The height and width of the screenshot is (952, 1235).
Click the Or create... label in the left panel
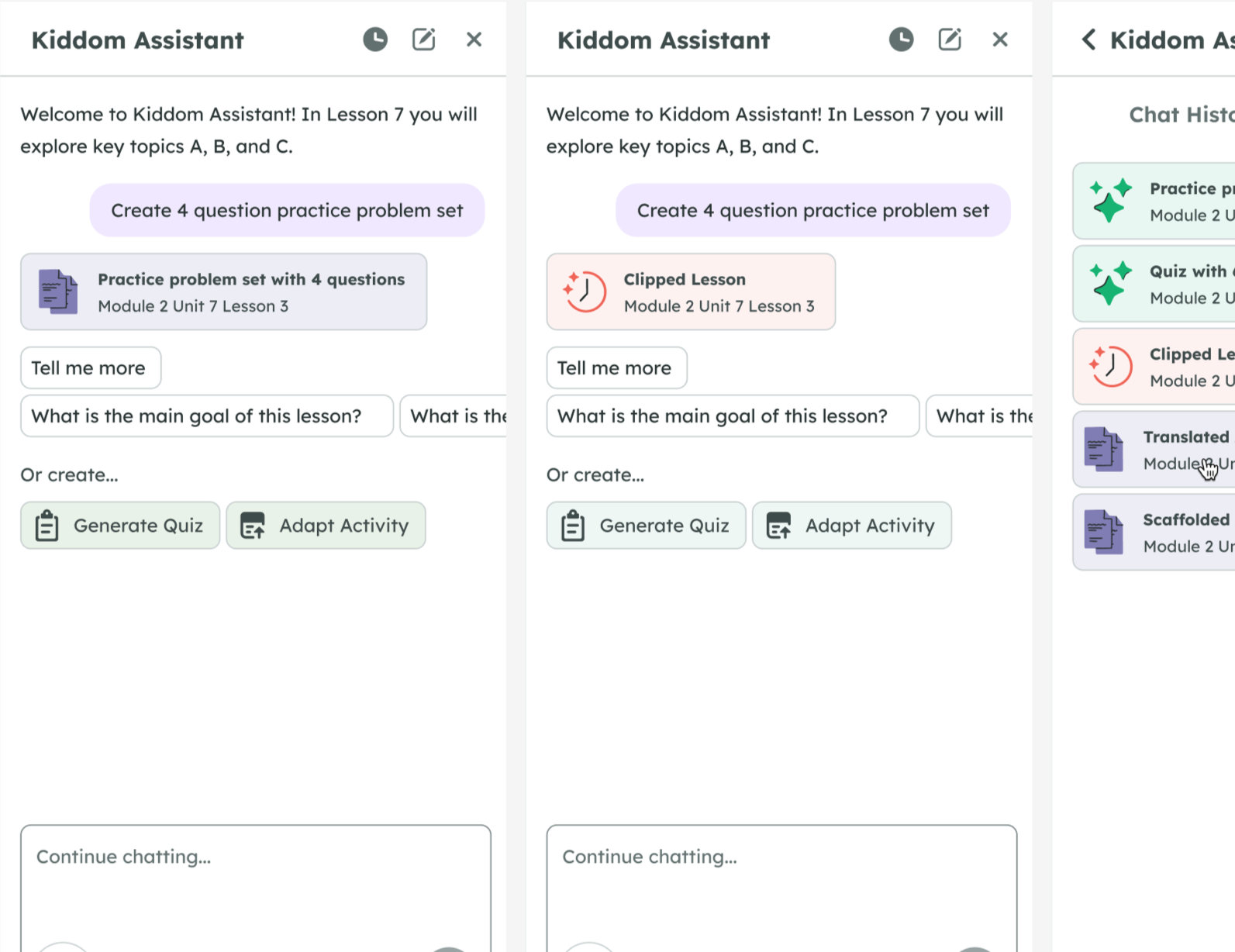coord(69,474)
